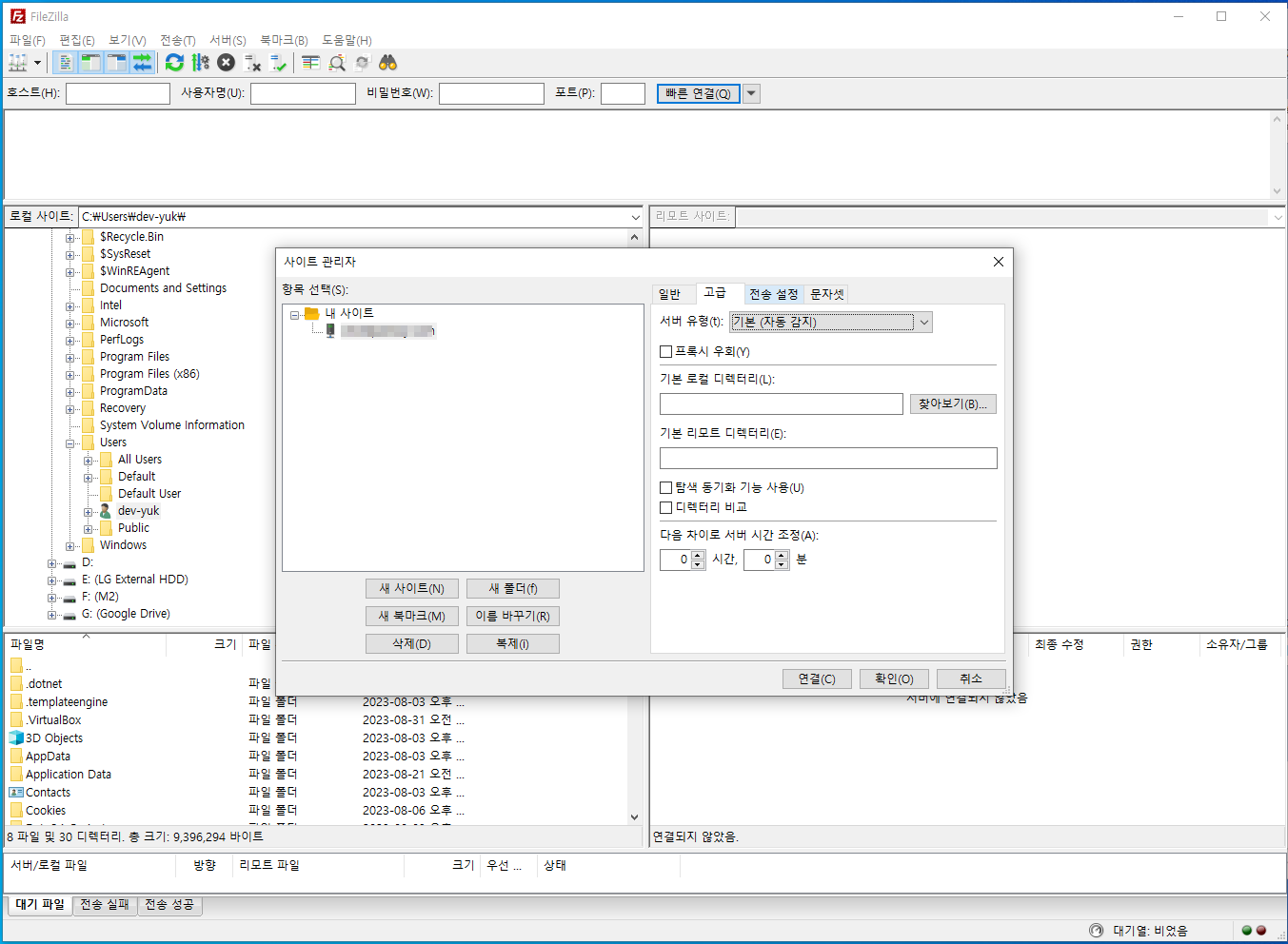Viewport: 1288px width, 944px height.
Task: Click the Contacts folder icon
Action: click(16, 792)
